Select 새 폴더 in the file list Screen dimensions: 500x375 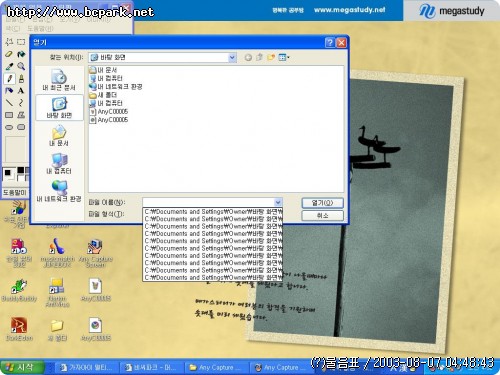(x=103, y=95)
